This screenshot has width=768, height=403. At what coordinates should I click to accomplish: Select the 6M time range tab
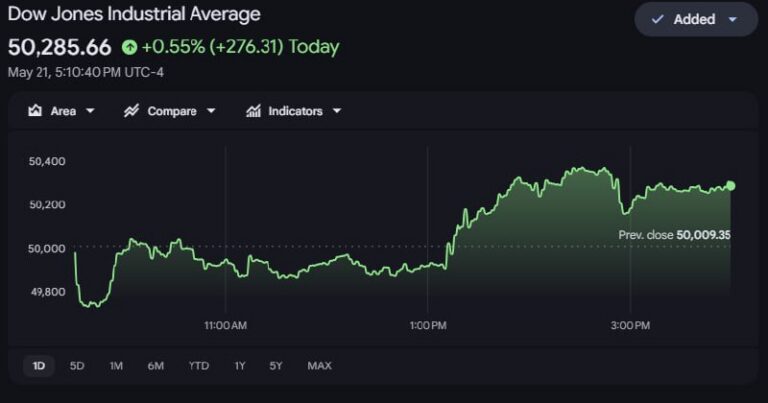(156, 366)
